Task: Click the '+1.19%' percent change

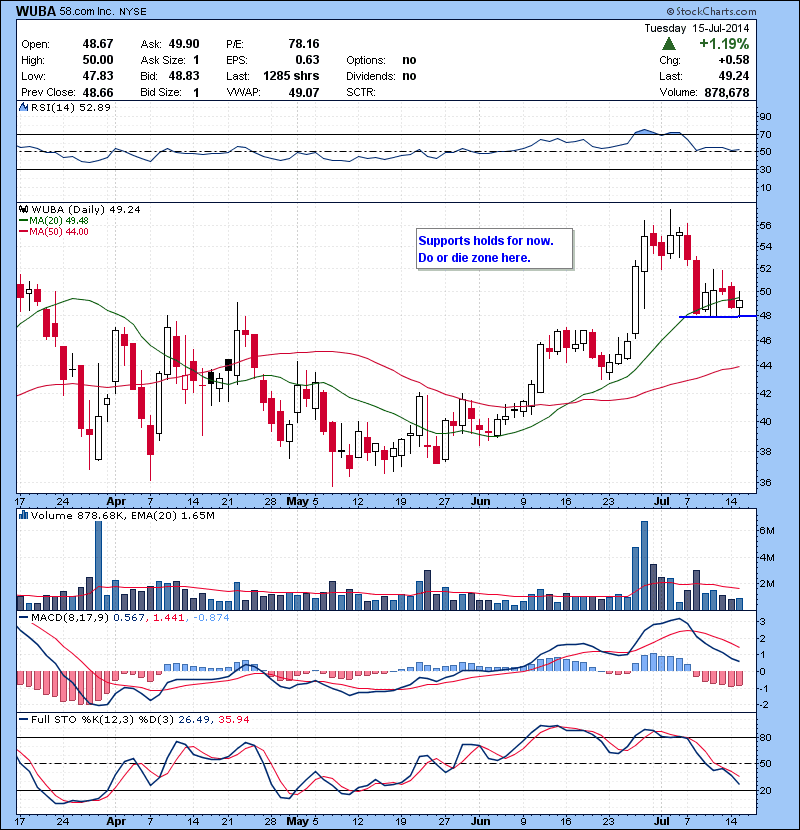Action: 724,43
